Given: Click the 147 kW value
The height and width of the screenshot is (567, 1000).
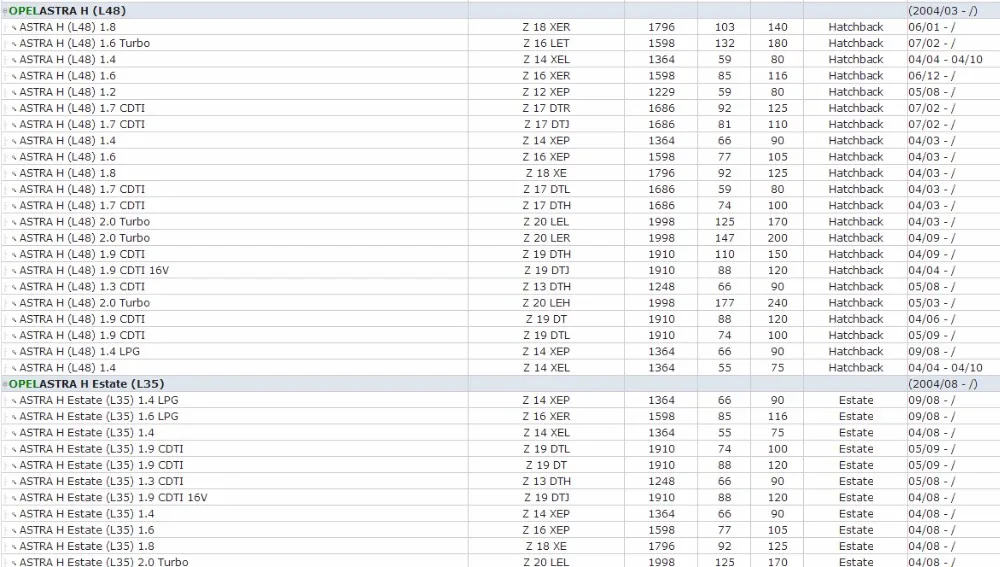Looking at the screenshot, I should [724, 238].
